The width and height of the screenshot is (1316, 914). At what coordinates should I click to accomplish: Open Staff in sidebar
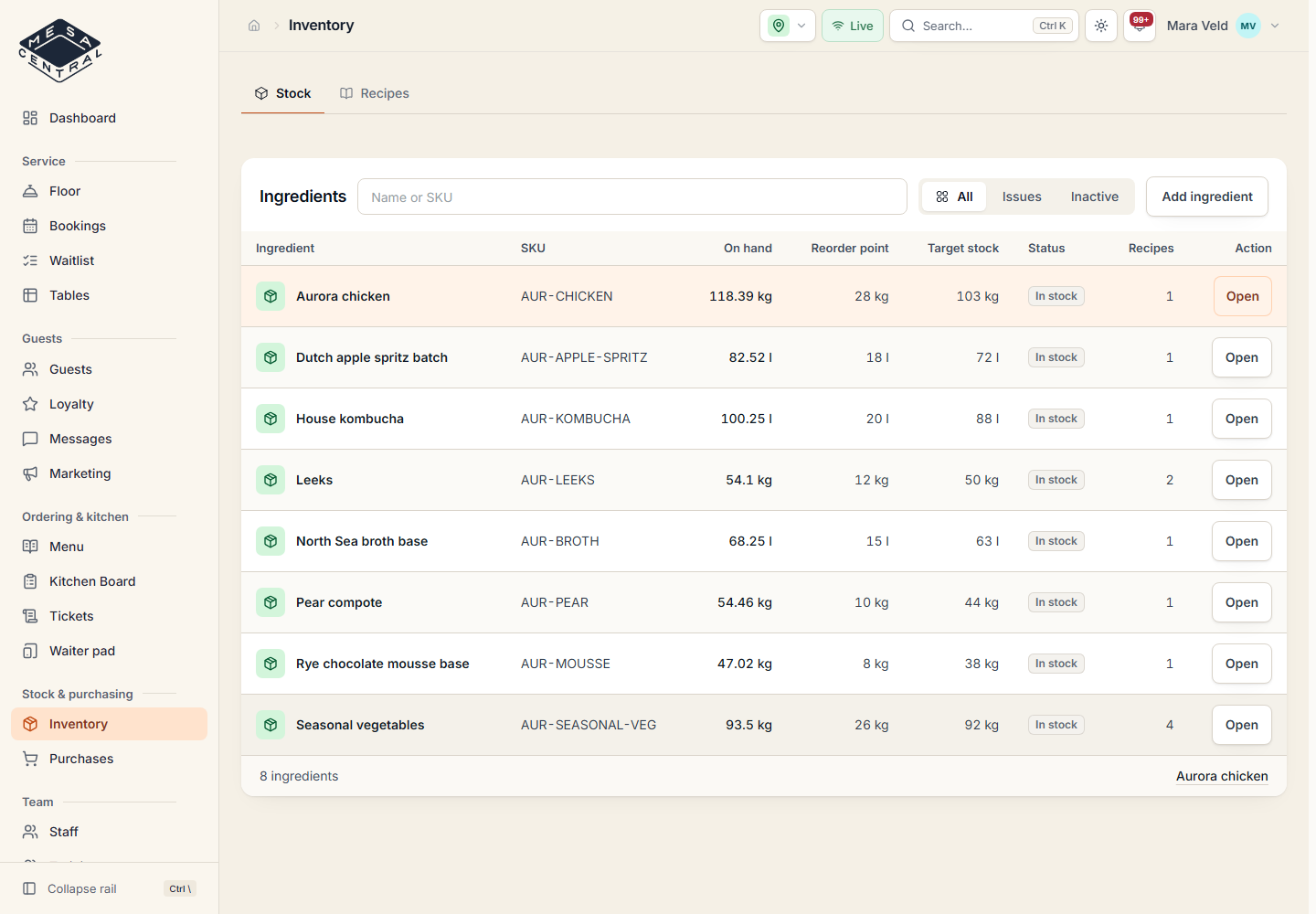[x=109, y=832]
